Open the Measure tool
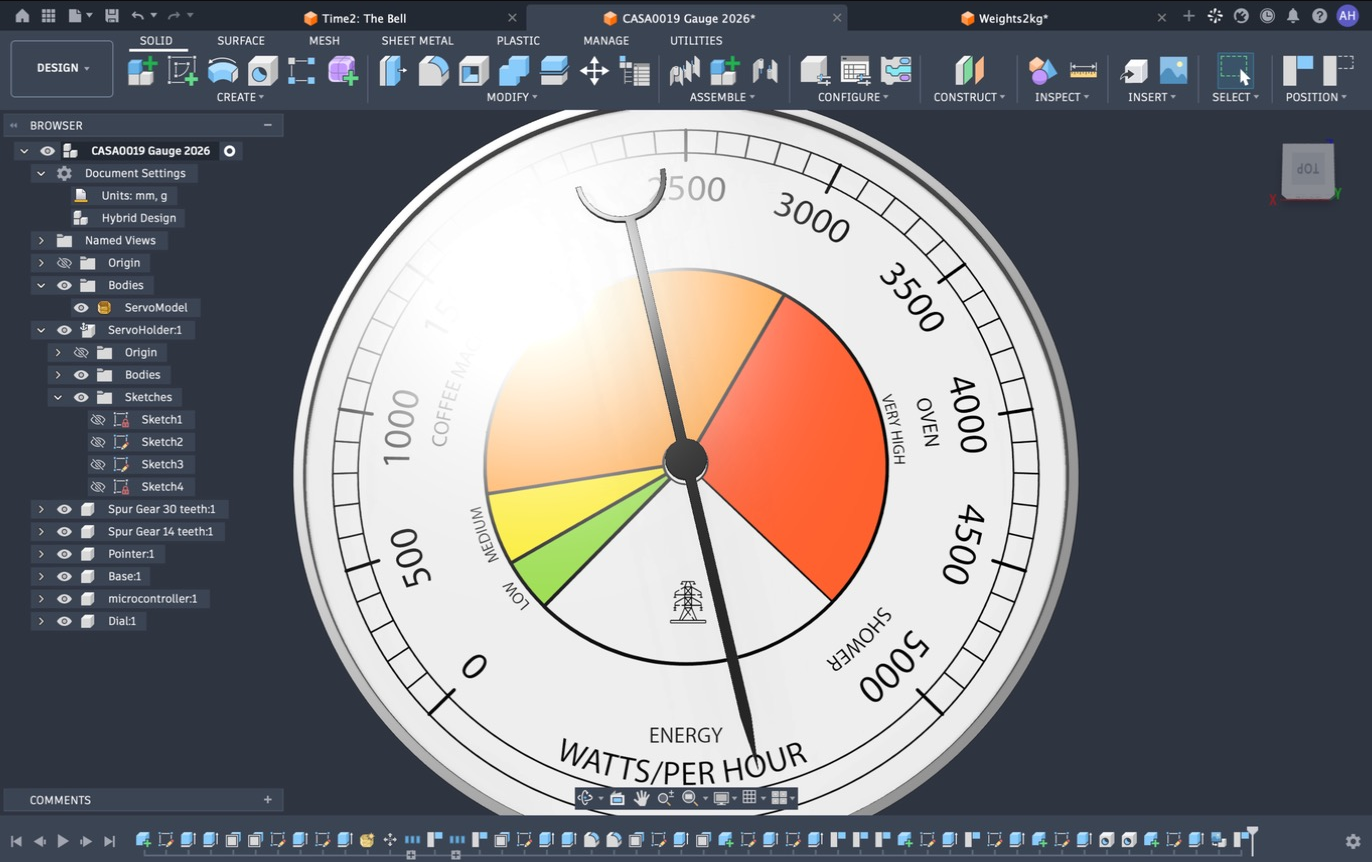 point(1083,71)
